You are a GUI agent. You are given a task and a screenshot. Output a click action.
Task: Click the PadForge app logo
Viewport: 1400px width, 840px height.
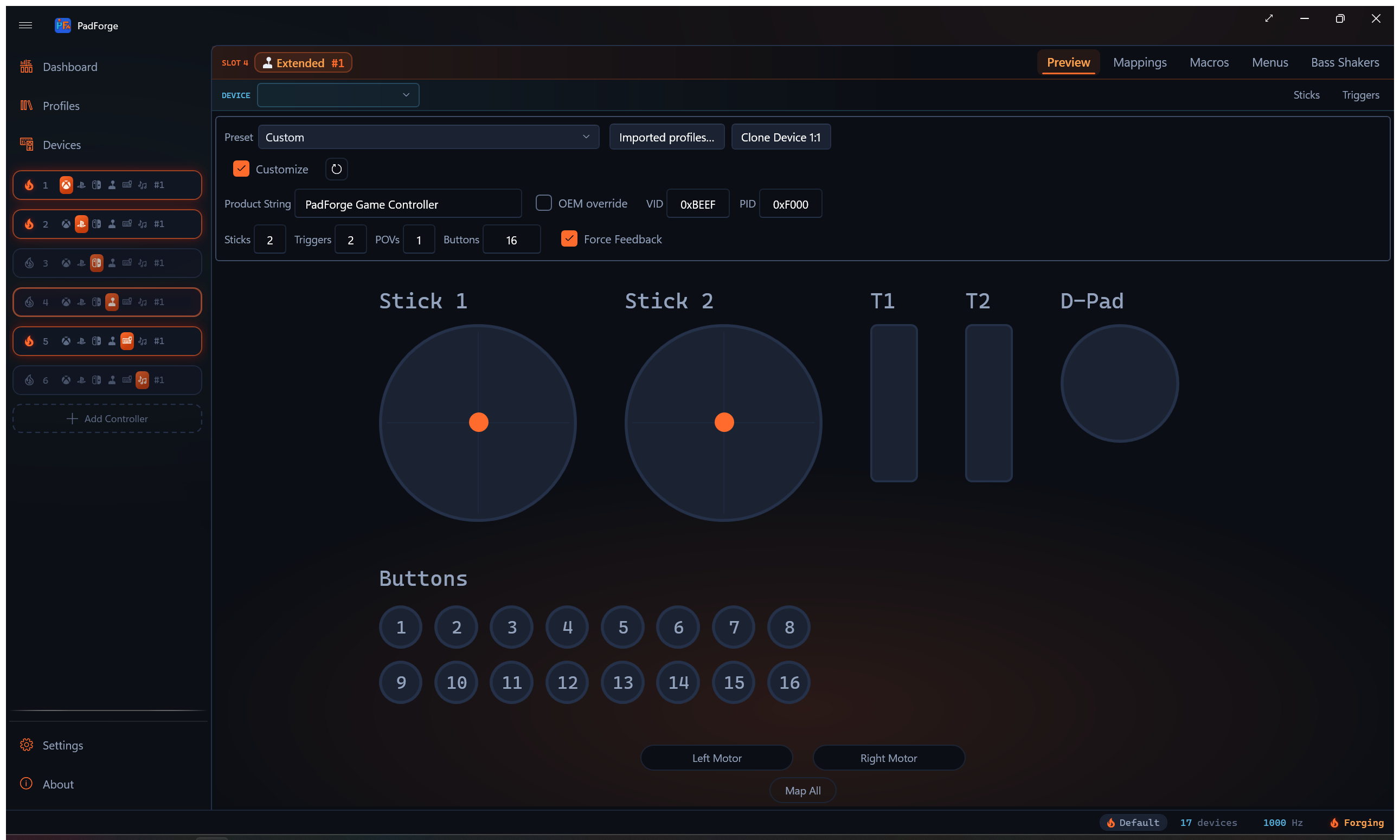tap(62, 25)
